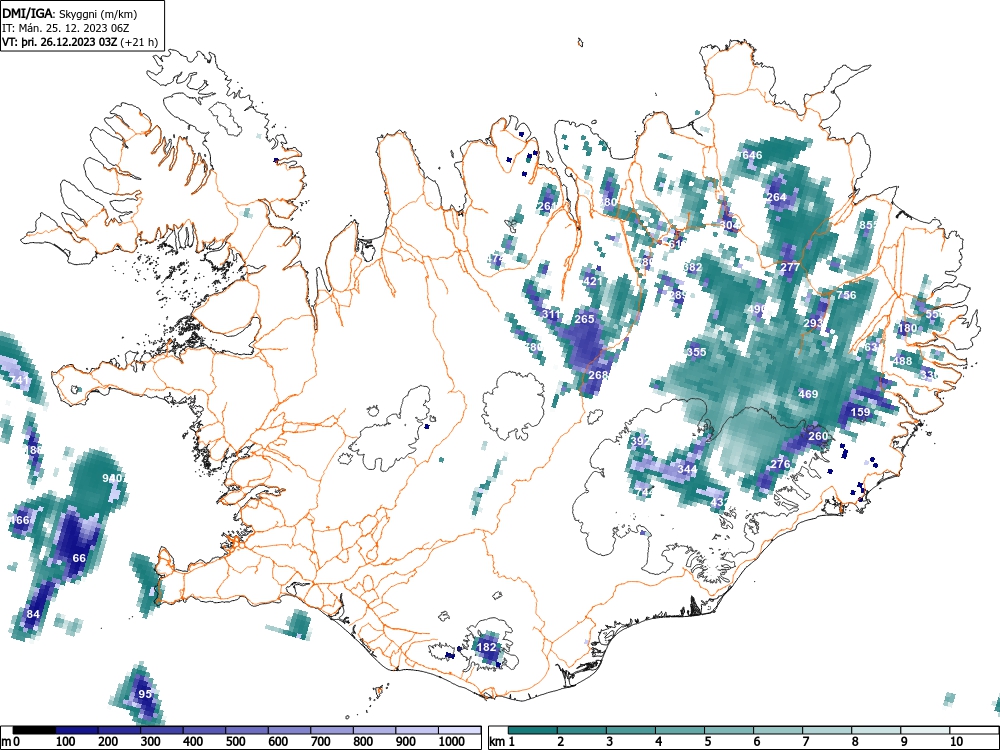Click the 182 value over the southern glacier

[x=487, y=647]
